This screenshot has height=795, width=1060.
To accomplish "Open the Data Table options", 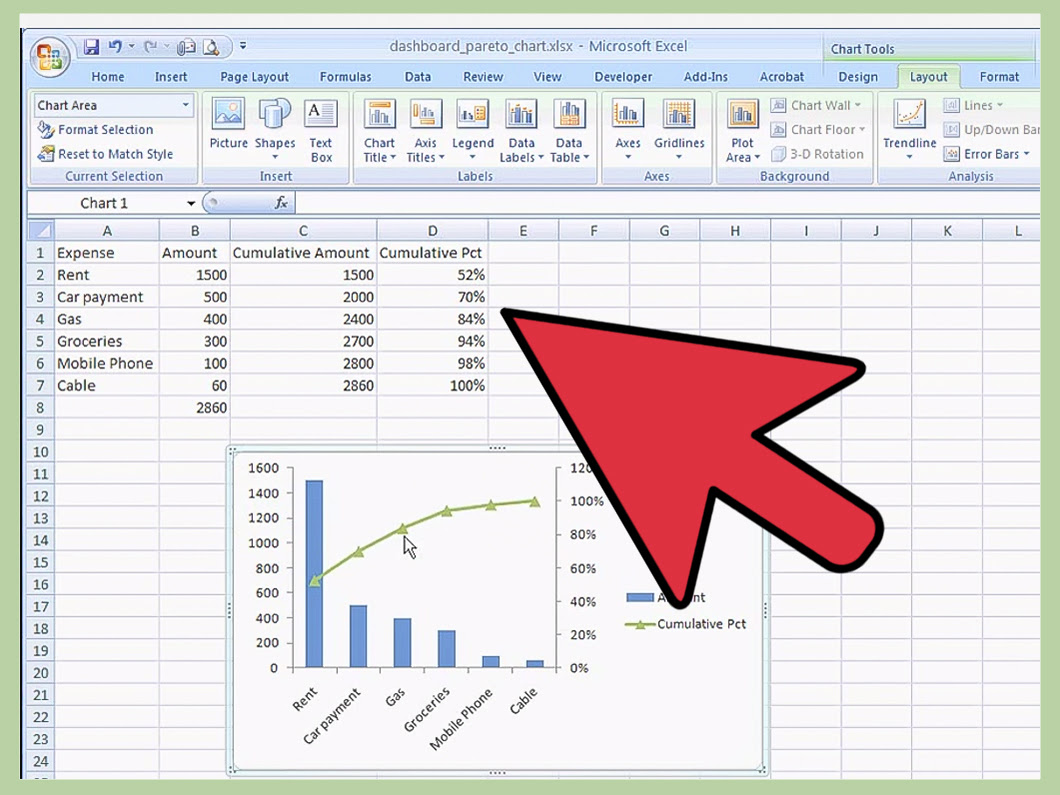I will pyautogui.click(x=569, y=130).
